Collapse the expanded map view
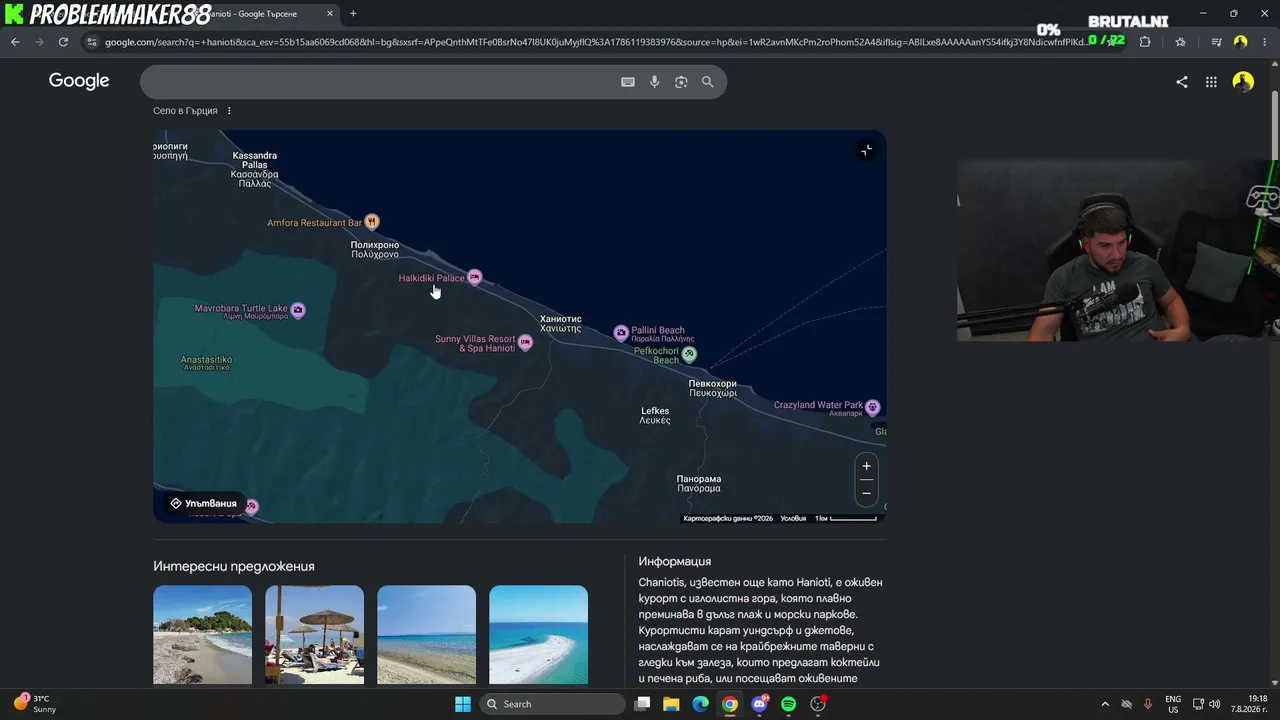Image resolution: width=1280 pixels, height=720 pixels. [x=867, y=150]
